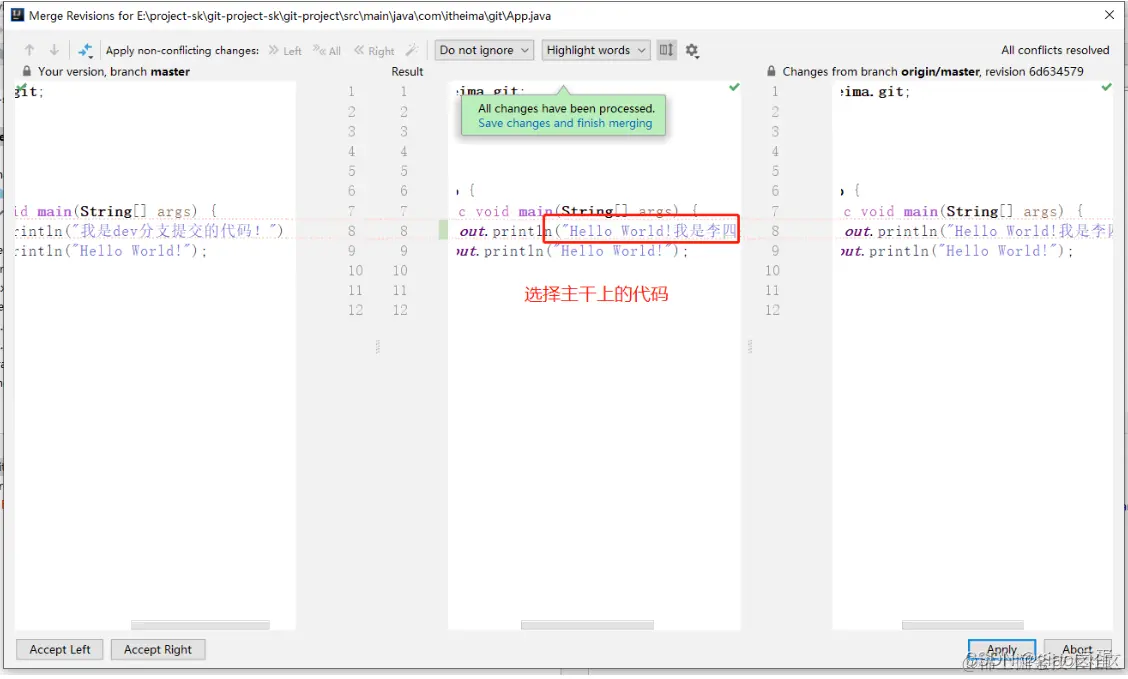Open the merge settings gear menu
Screen dimensions: 1128x679
coord(692,50)
